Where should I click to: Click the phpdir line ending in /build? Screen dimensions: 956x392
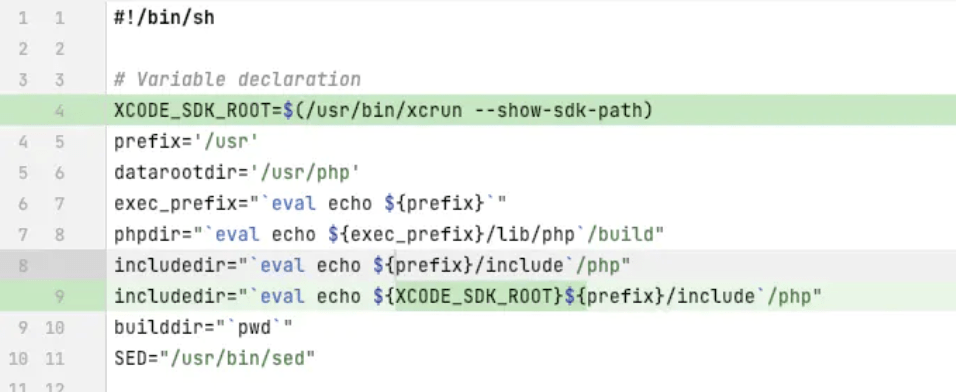point(389,235)
